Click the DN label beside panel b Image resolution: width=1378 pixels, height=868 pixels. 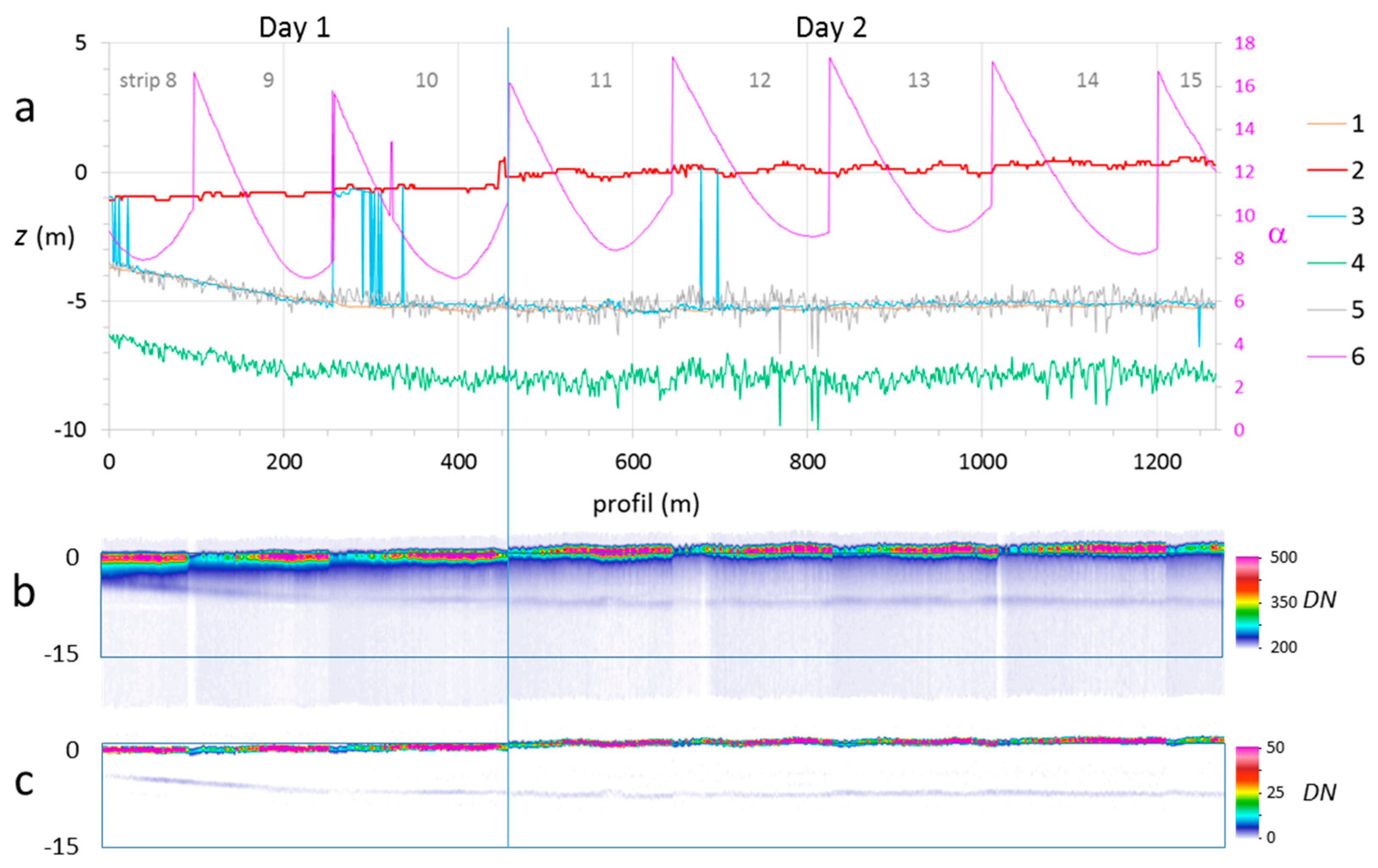click(1320, 600)
